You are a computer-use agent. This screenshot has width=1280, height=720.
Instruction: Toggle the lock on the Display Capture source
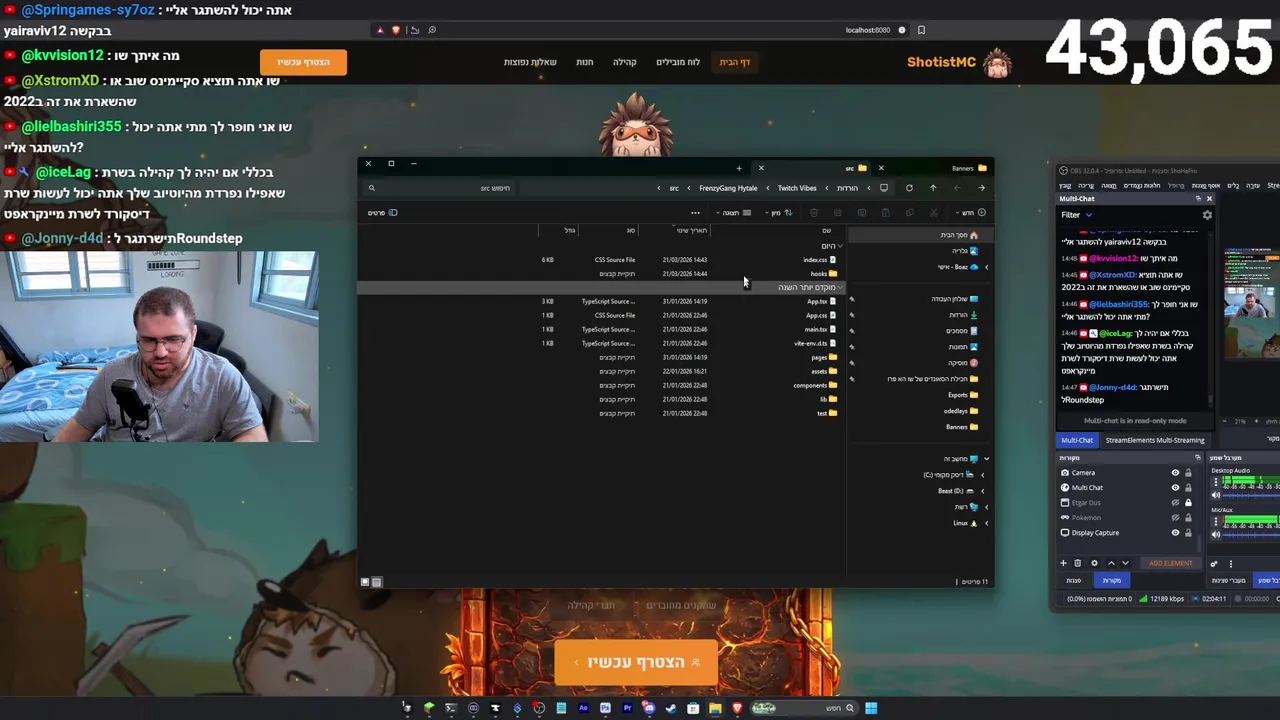1188,533
